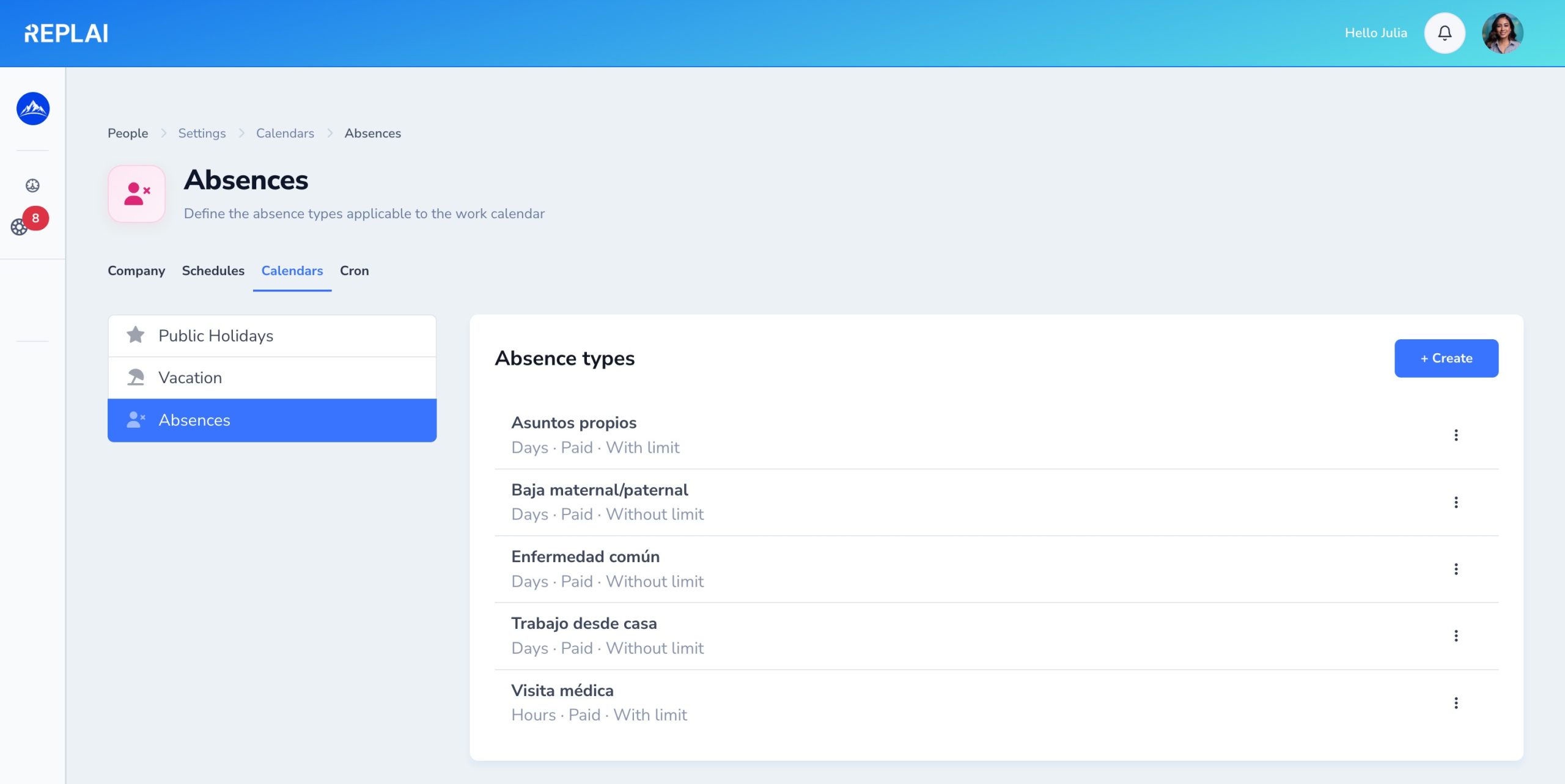Open options menu for Trabajo desde casa

(x=1456, y=636)
